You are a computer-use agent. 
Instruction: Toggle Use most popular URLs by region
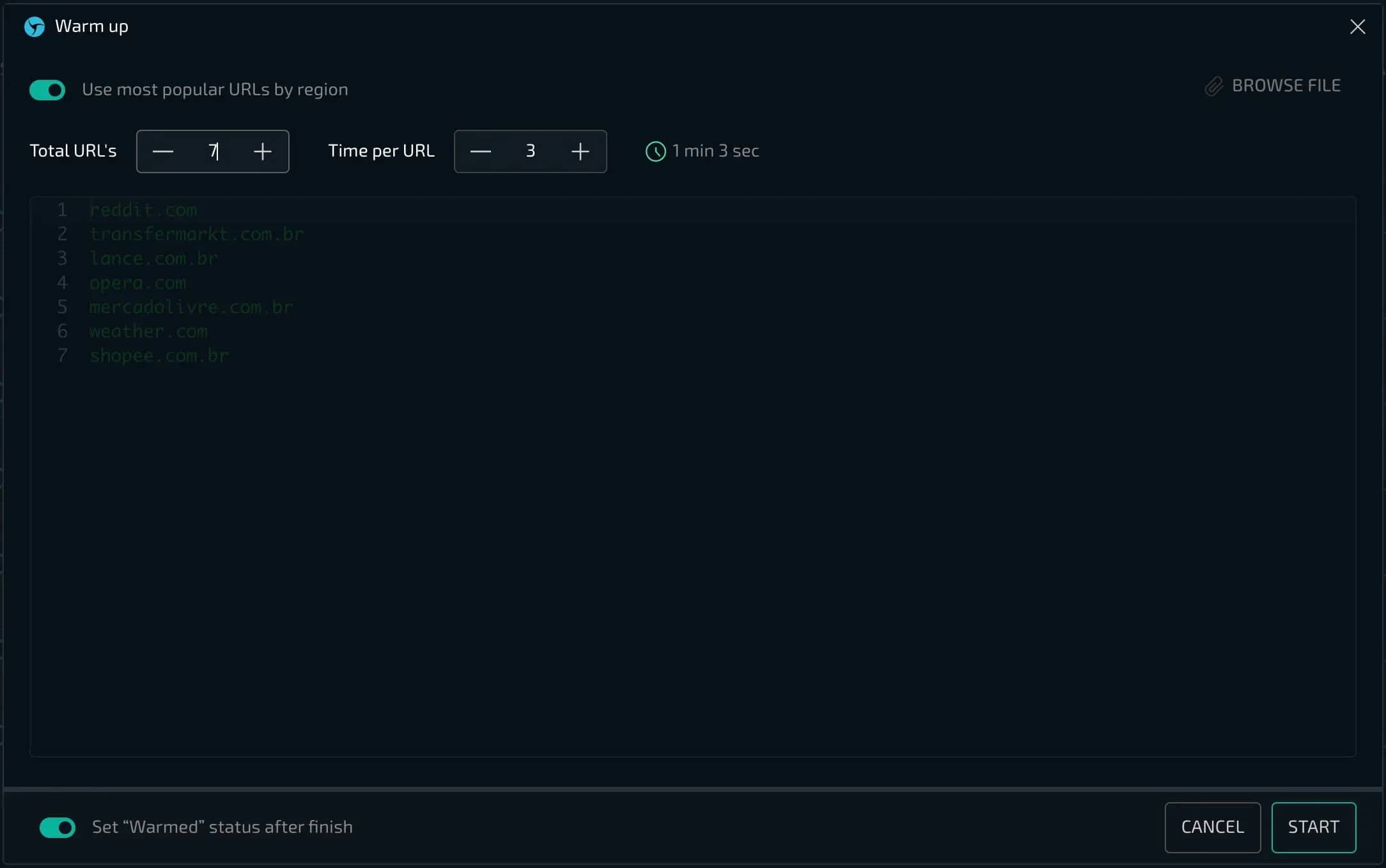47,90
